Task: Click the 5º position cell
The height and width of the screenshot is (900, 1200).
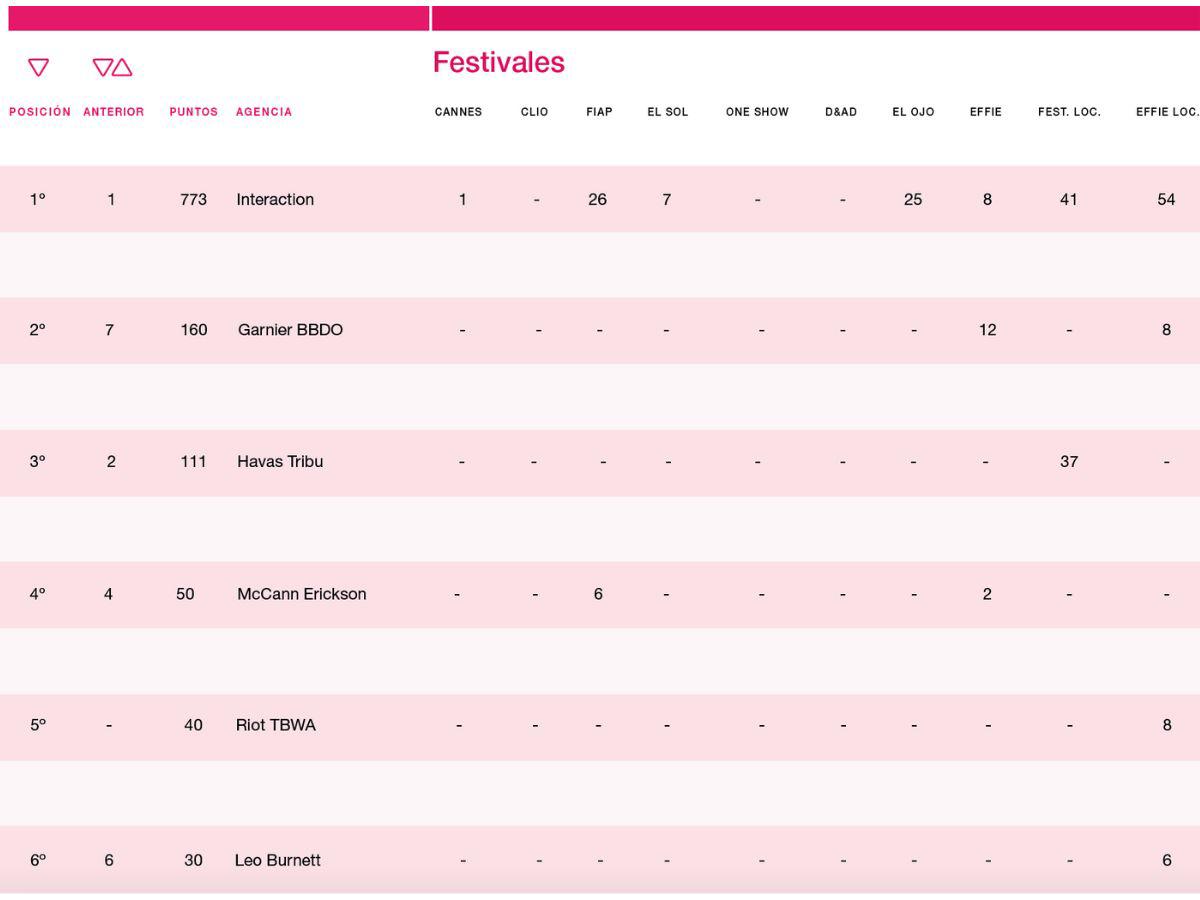Action: [x=38, y=725]
